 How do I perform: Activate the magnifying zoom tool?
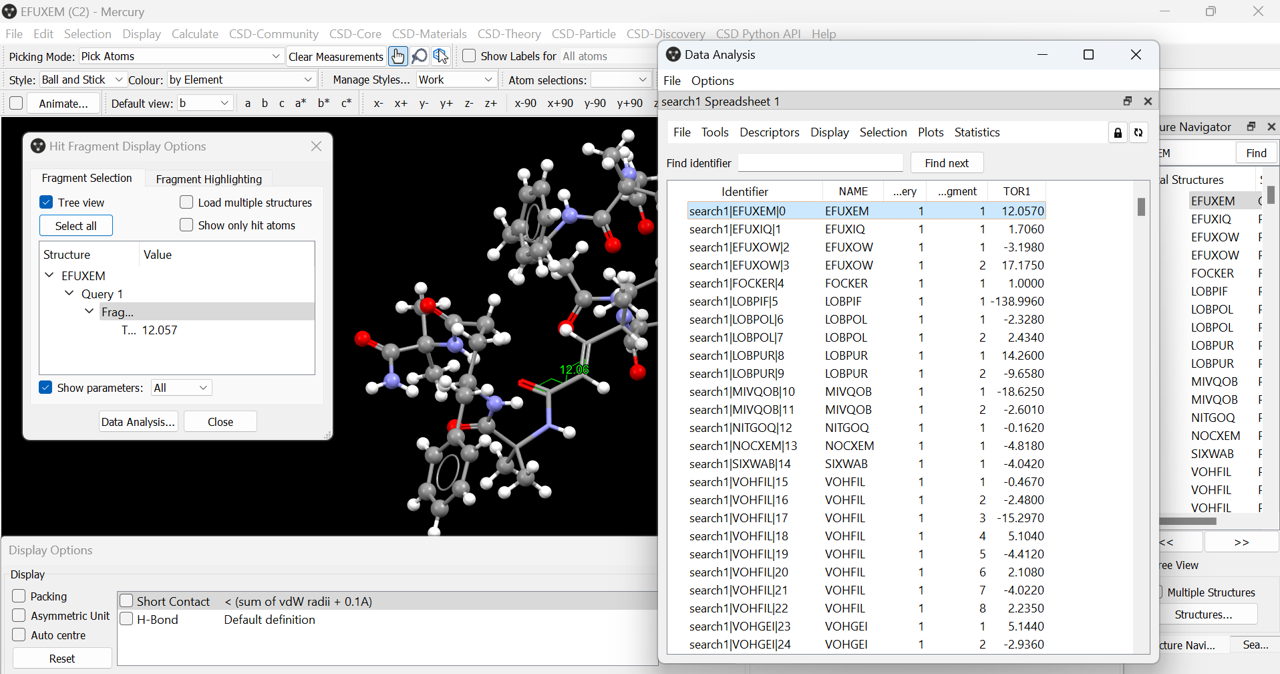click(x=420, y=56)
